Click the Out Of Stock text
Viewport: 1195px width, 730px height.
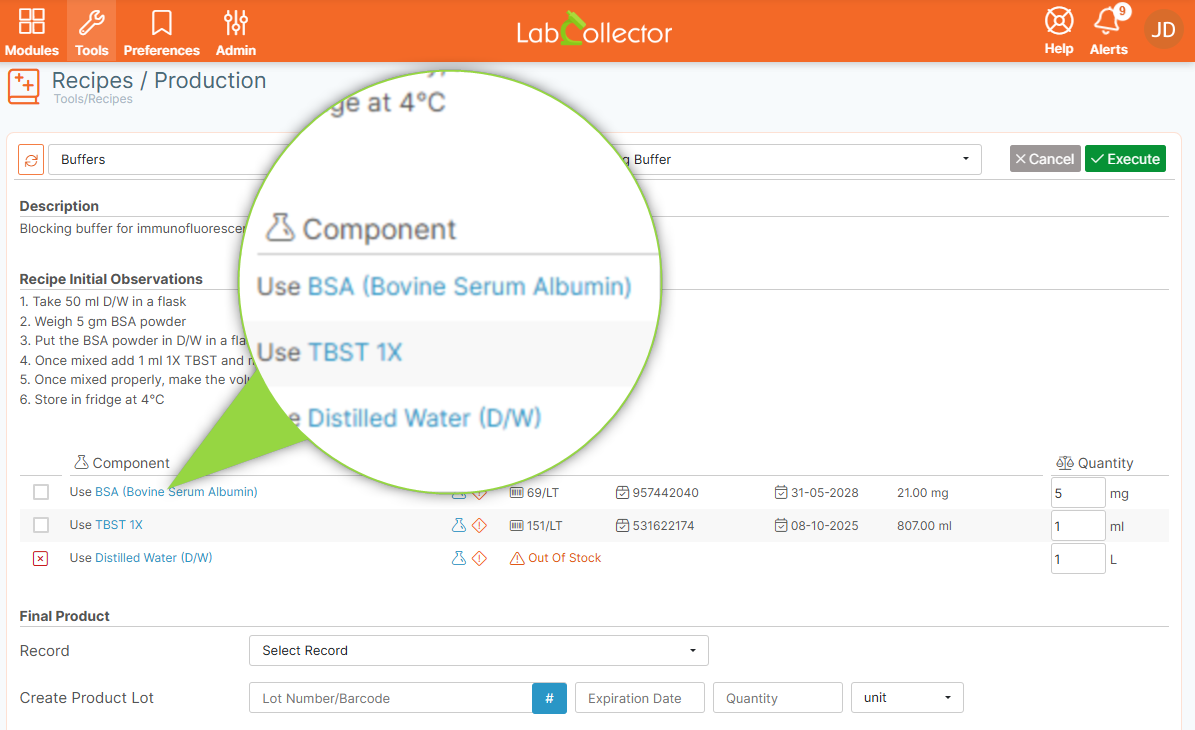(x=565, y=558)
